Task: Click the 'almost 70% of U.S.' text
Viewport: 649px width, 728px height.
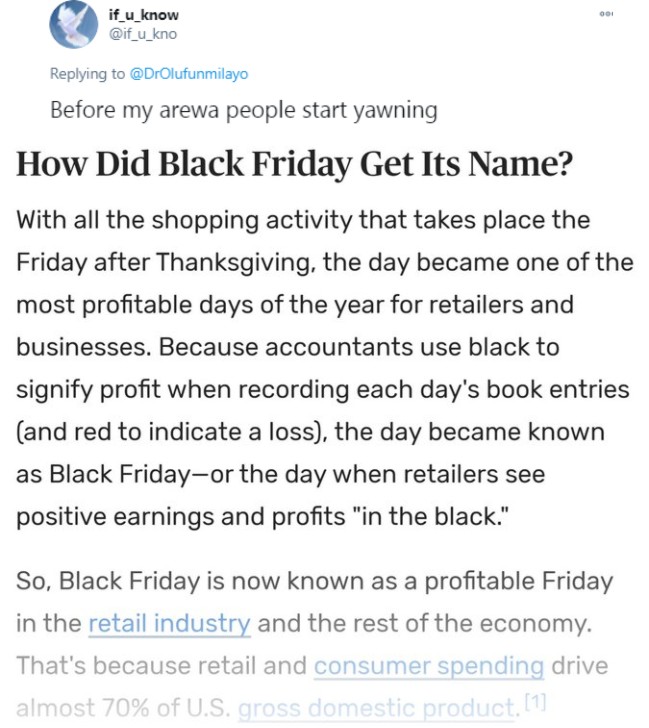Action: pos(123,708)
